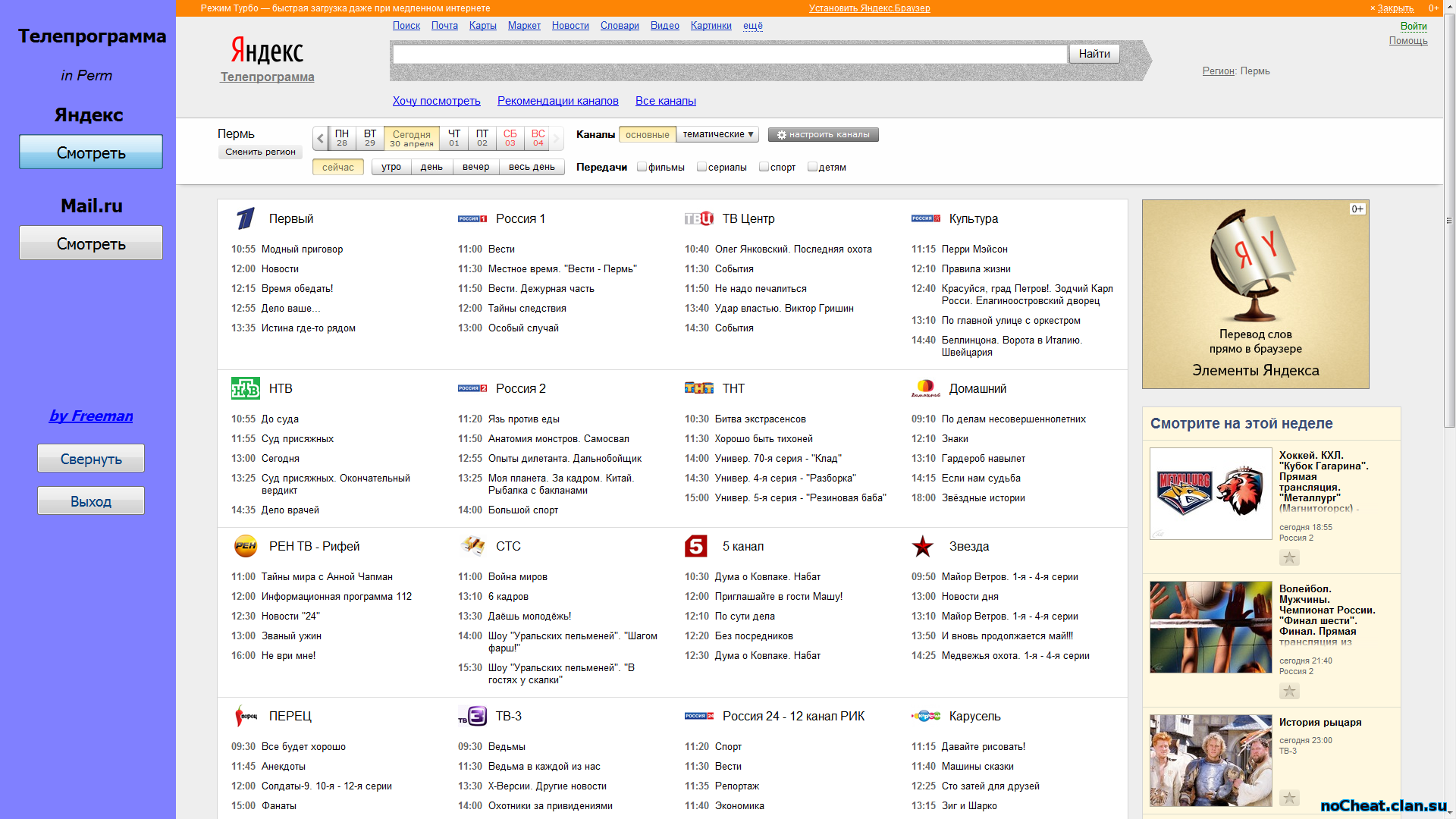Close the Turbo mode notification bar

1392,8
